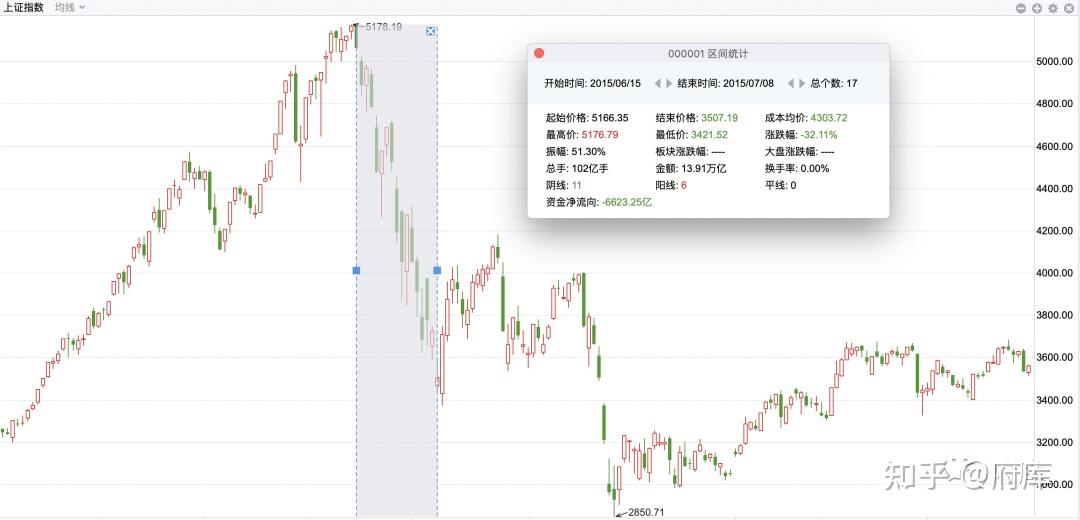This screenshot has width=1080, height=520.
Task: Step end date (结束时间) forward
Action: [x=802, y=83]
